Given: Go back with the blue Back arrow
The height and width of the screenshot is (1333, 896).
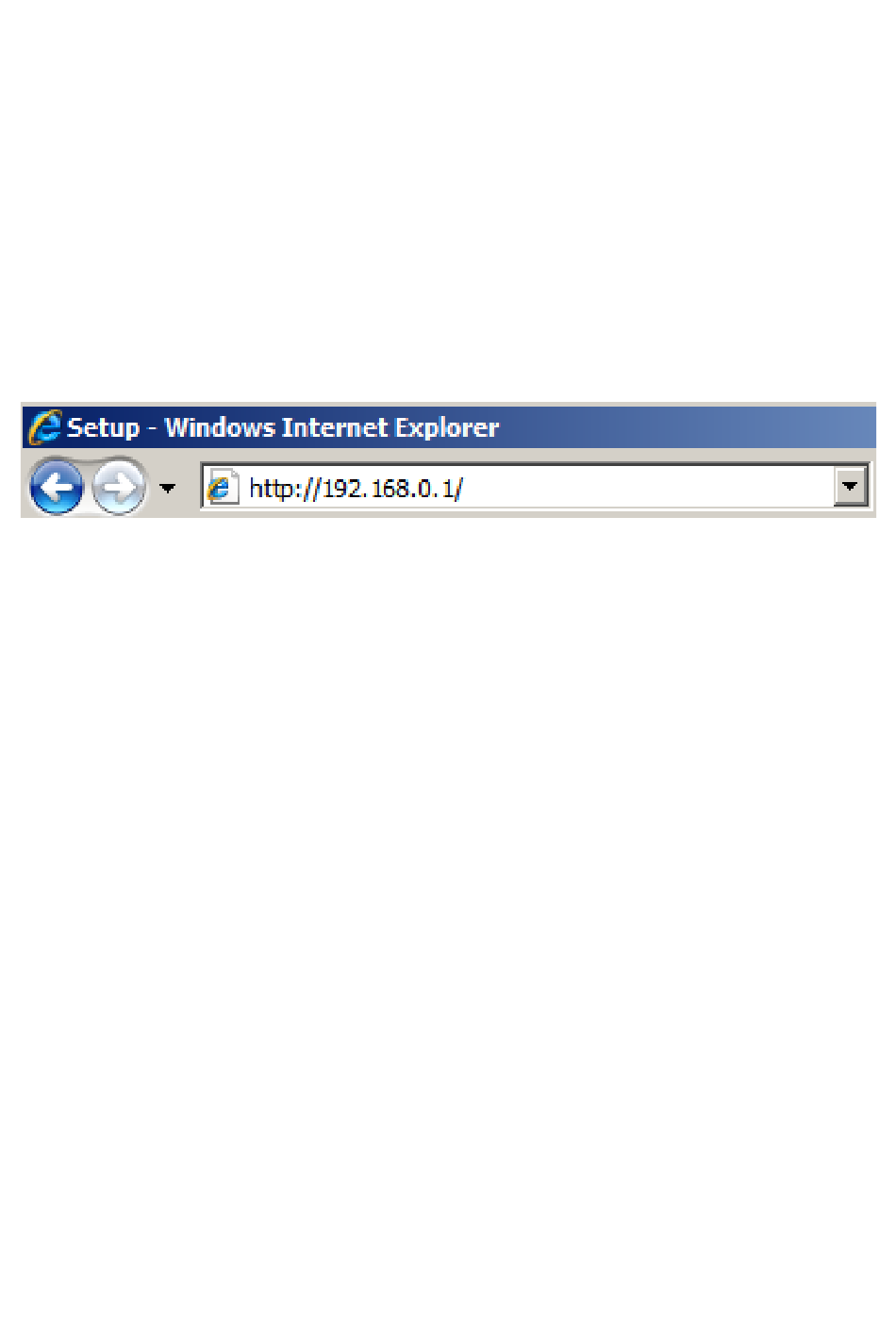Looking at the screenshot, I should (57, 488).
